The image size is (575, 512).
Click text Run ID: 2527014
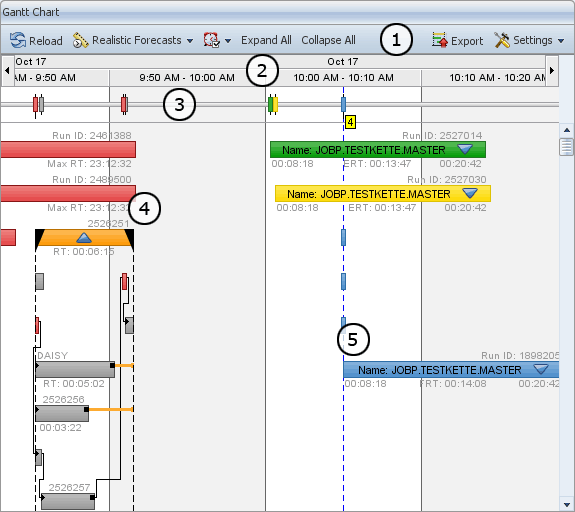[442, 136]
